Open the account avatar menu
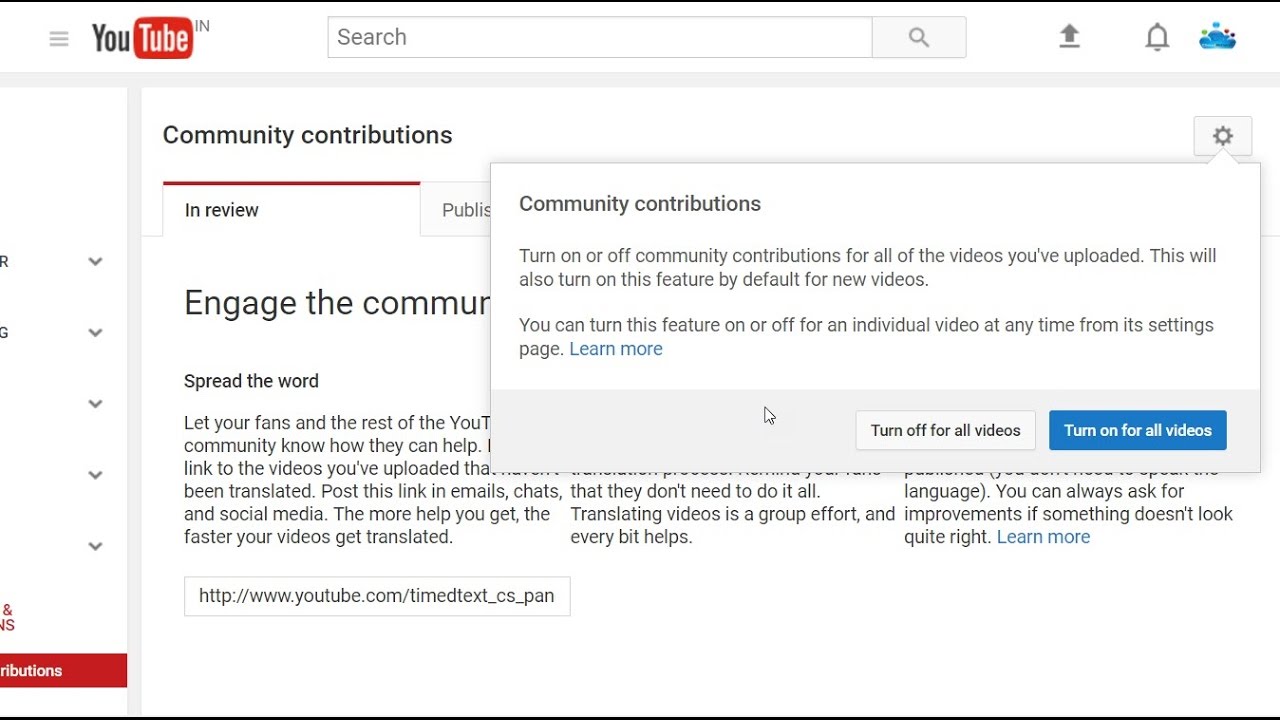1280x720 pixels. point(1218,38)
